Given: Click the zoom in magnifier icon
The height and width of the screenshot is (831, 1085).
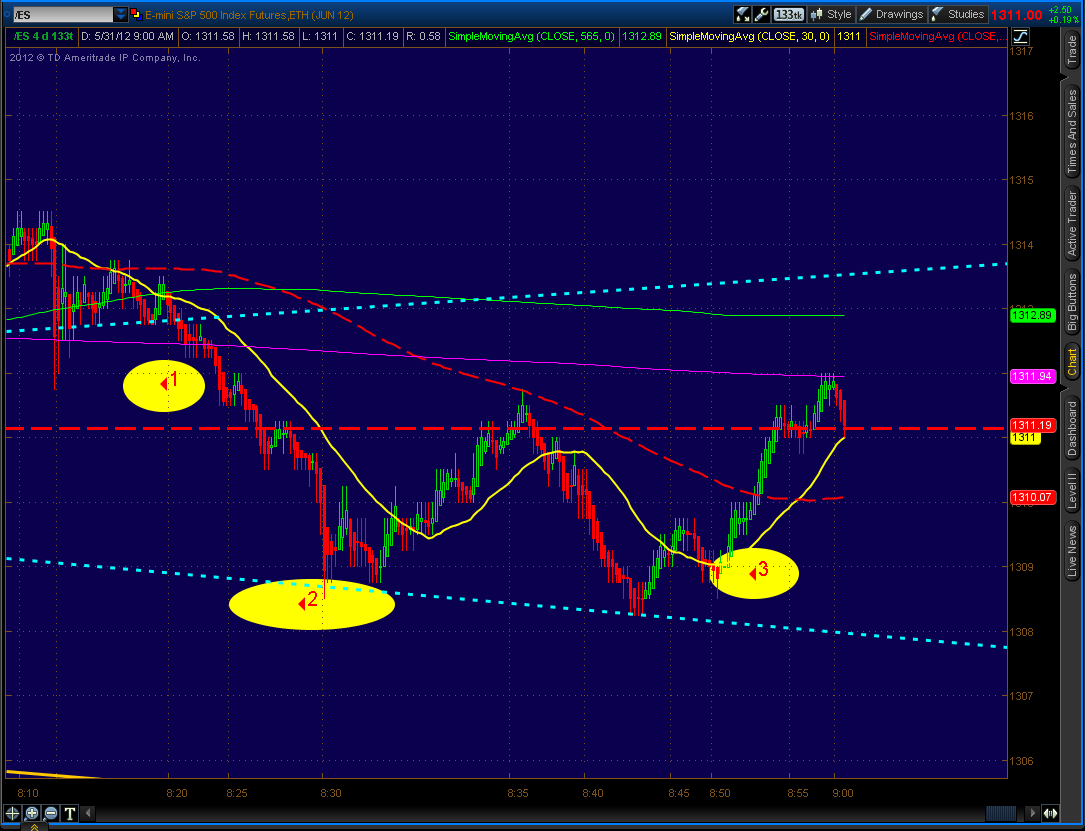Looking at the screenshot, I should click(x=32, y=813).
